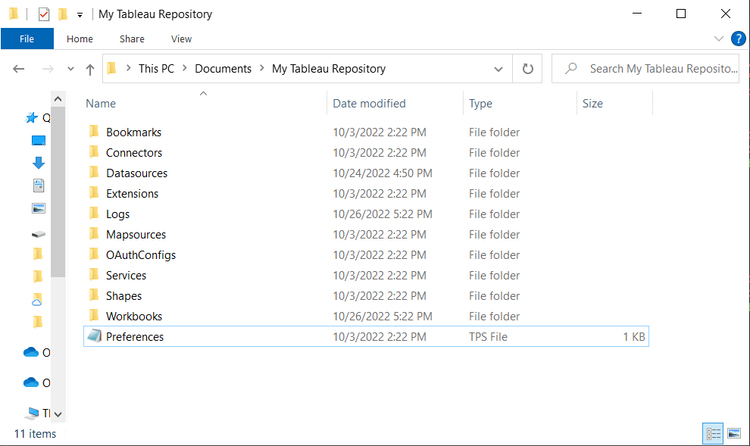The width and height of the screenshot is (750, 446).
Task: Select the Mapsources folder icon
Action: (94, 234)
